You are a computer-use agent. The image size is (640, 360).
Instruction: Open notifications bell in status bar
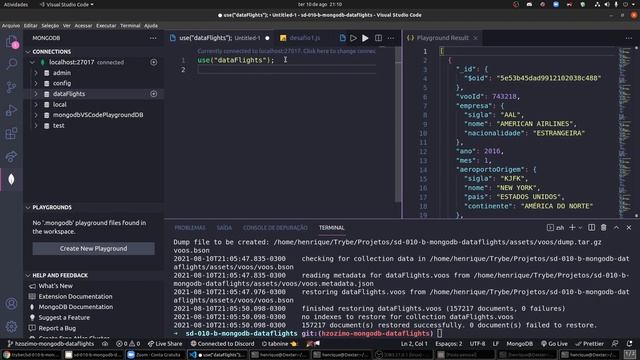point(629,344)
